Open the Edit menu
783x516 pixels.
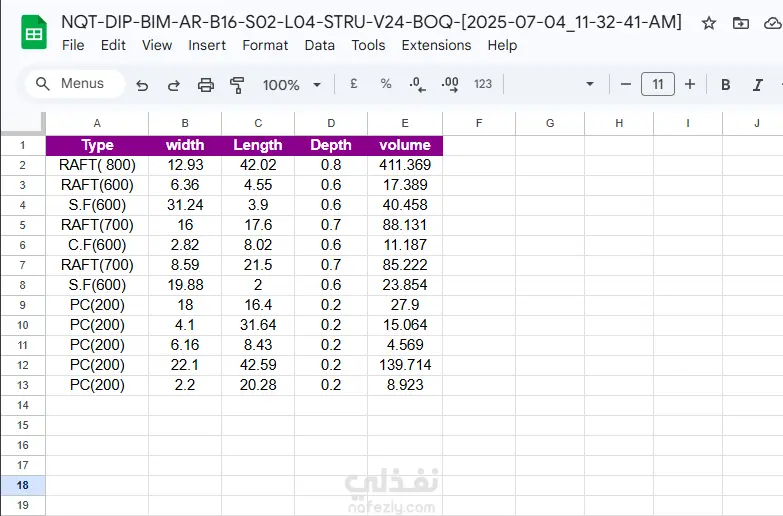(113, 45)
